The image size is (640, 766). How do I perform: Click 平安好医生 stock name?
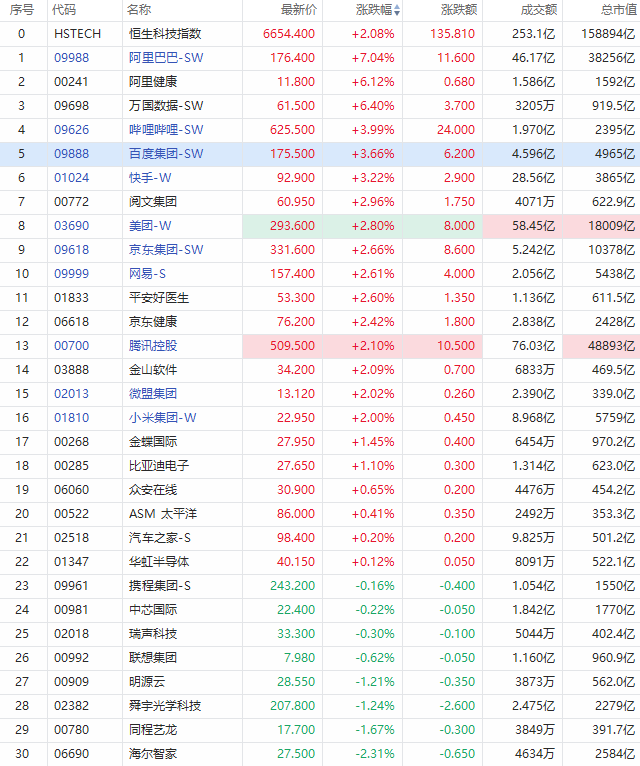[x=159, y=298]
